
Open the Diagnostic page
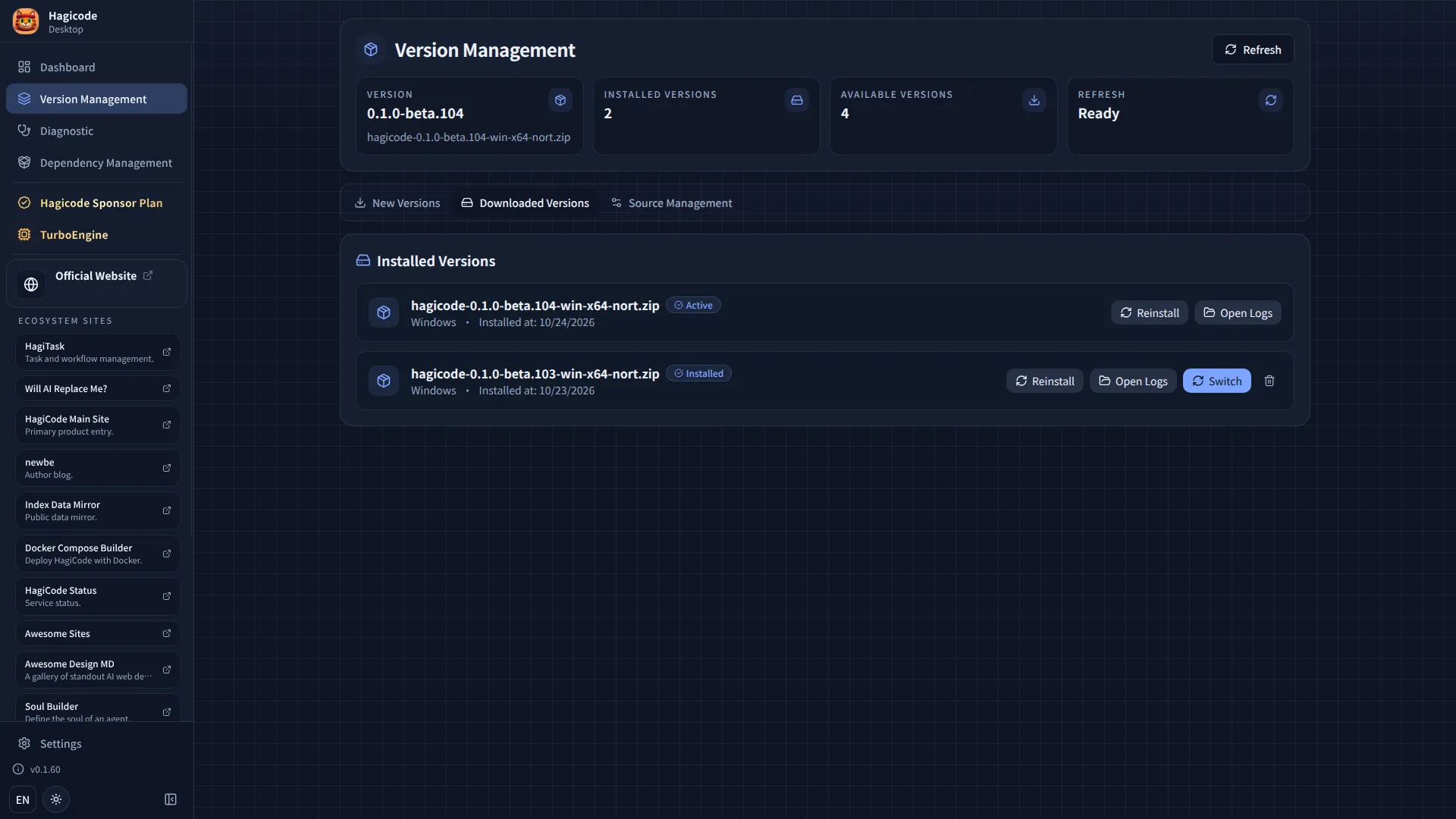(96, 130)
